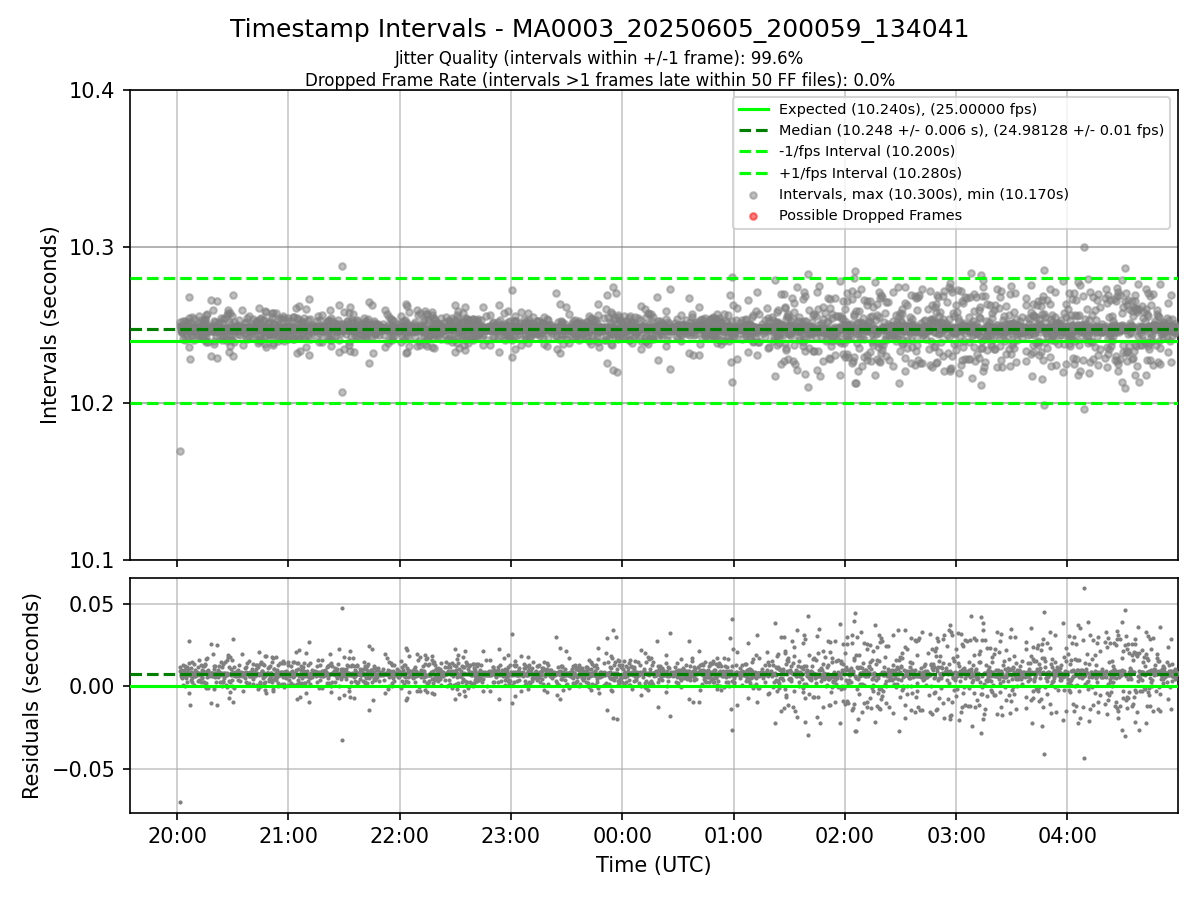1200x900 pixels.
Task: Click legend entry "Intervals, max (10.300s), min (10.170s)"
Action: (x=924, y=194)
